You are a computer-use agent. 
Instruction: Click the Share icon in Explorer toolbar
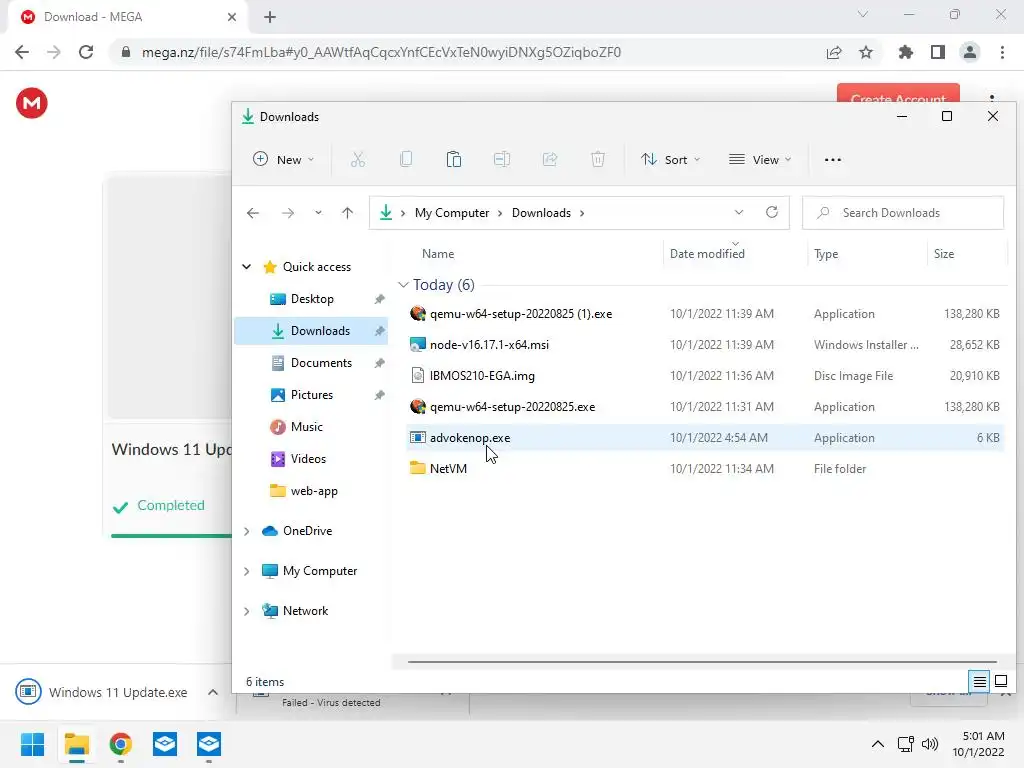pyautogui.click(x=550, y=159)
